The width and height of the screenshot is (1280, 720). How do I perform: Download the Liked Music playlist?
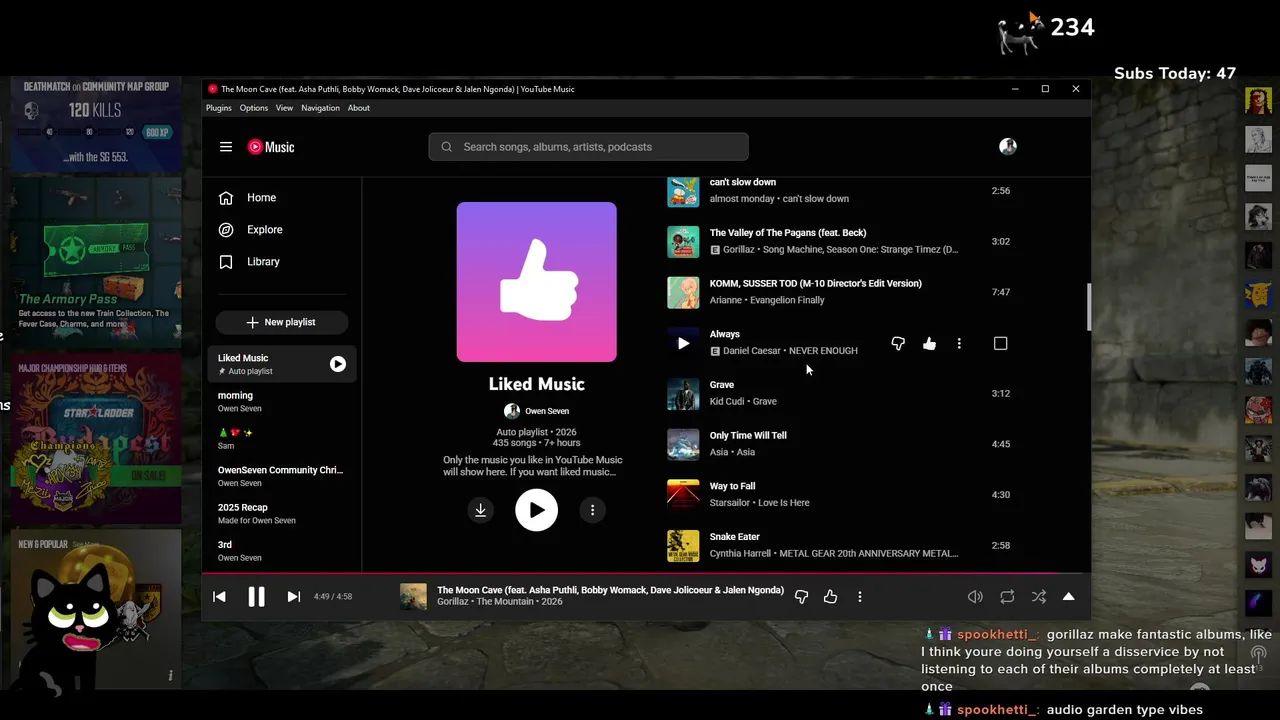coord(481,510)
